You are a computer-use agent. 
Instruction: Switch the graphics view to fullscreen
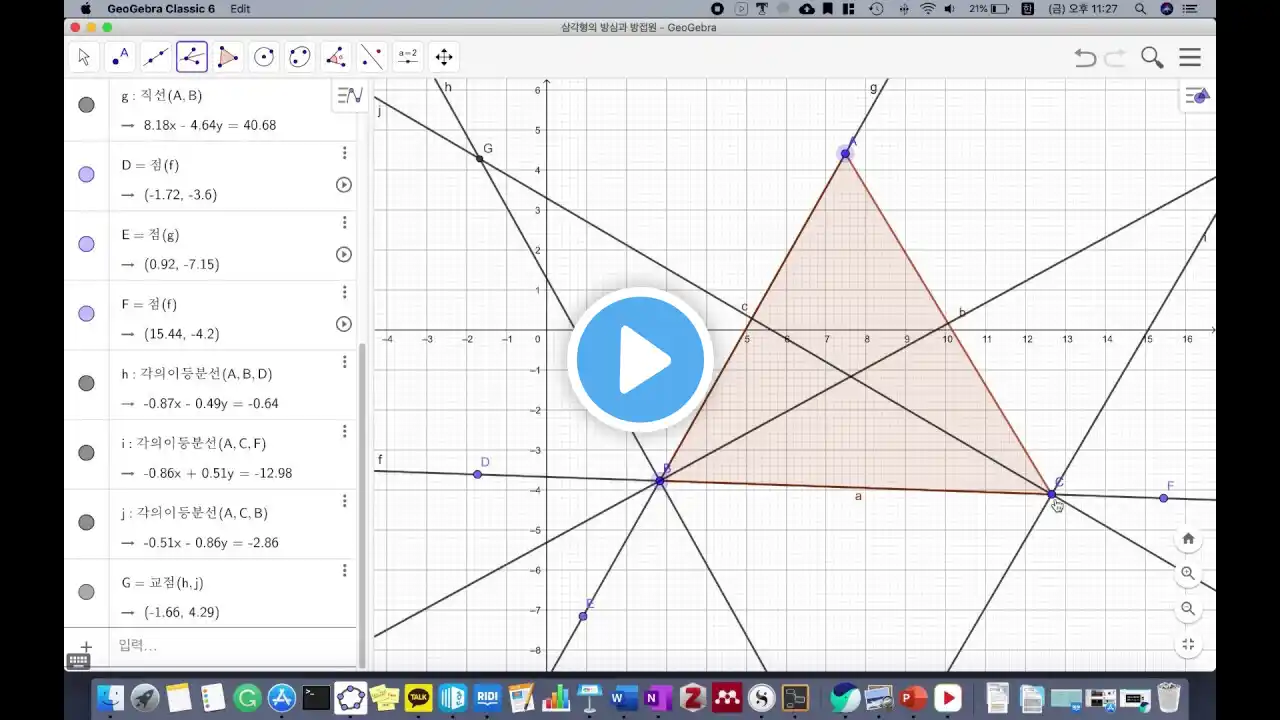(1188, 645)
